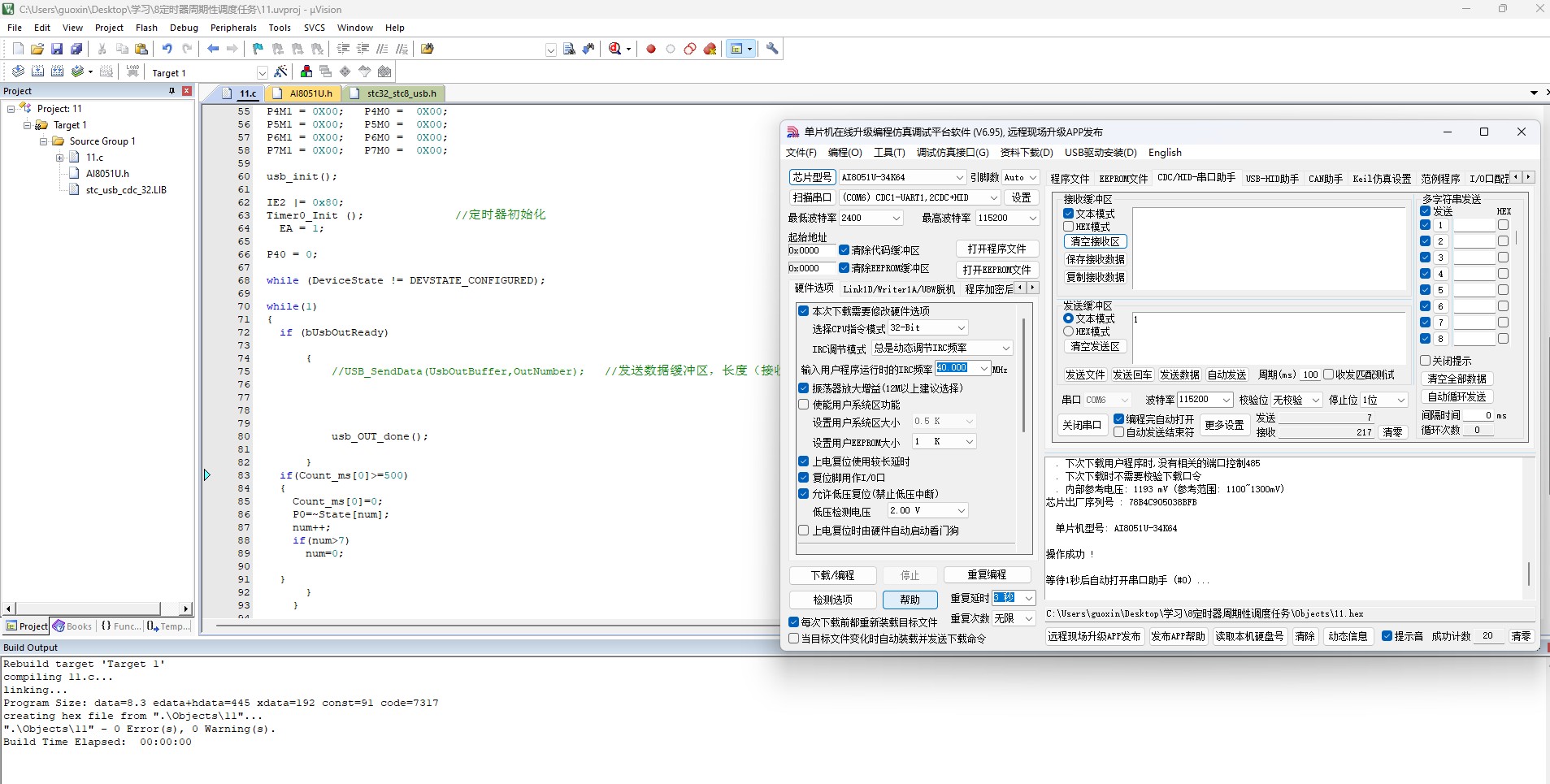Toggle the 编程完自动打开 checkbox
The width and height of the screenshot is (1550, 784).
point(1118,419)
